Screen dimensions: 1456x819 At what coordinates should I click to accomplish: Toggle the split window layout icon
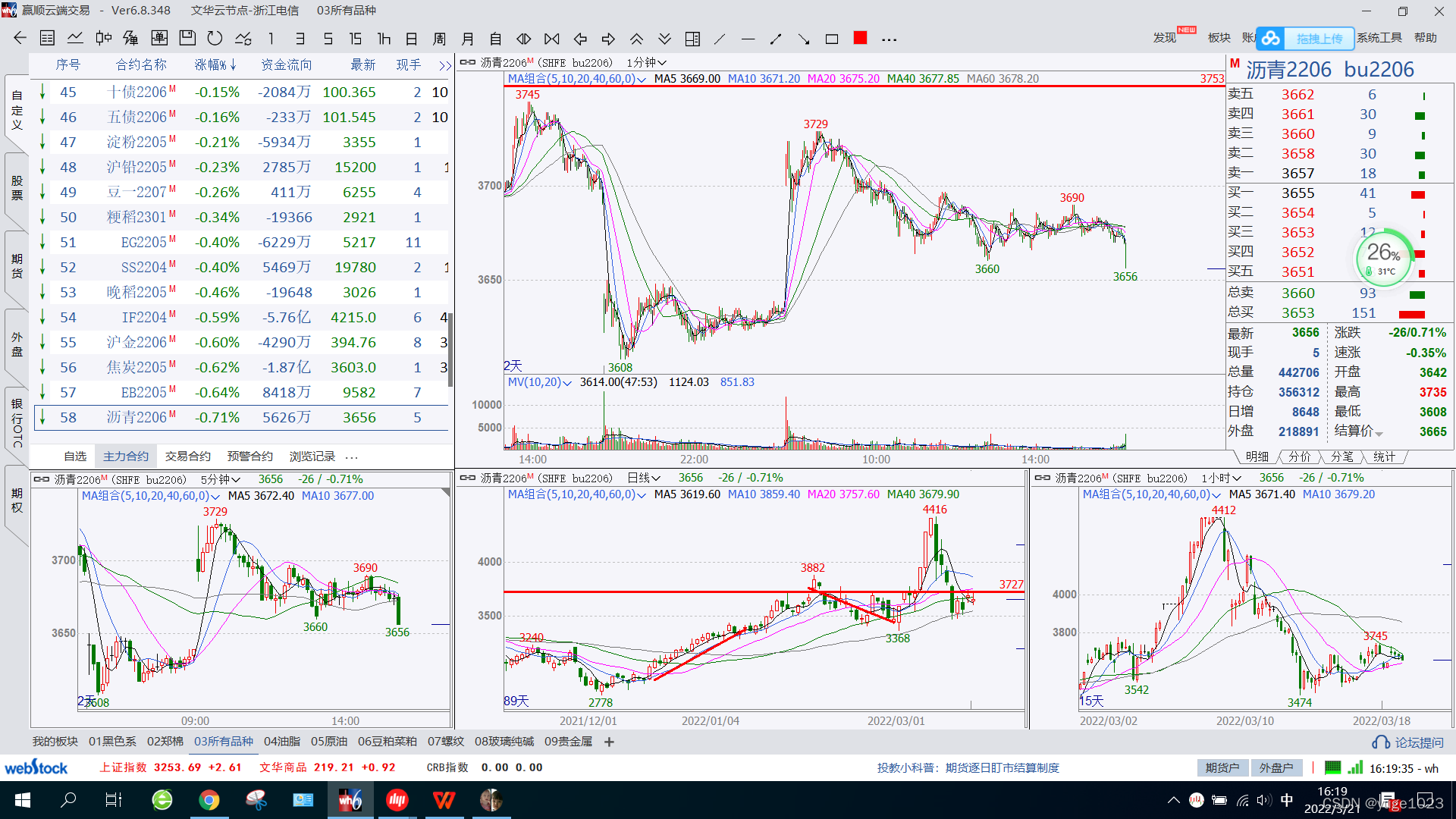click(692, 38)
